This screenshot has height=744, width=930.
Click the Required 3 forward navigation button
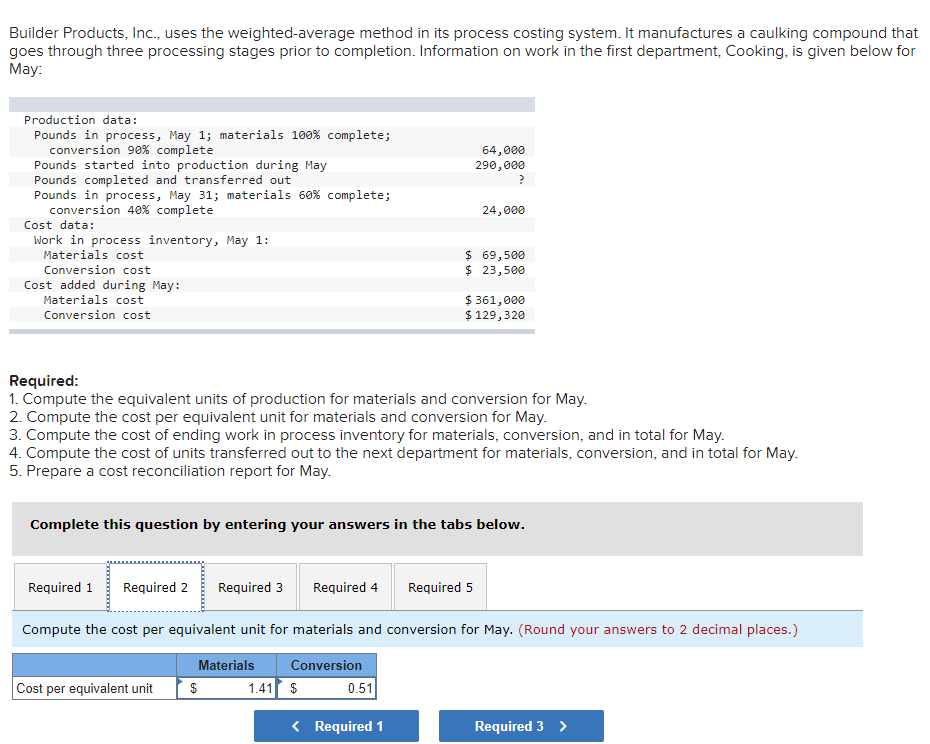coord(521,726)
